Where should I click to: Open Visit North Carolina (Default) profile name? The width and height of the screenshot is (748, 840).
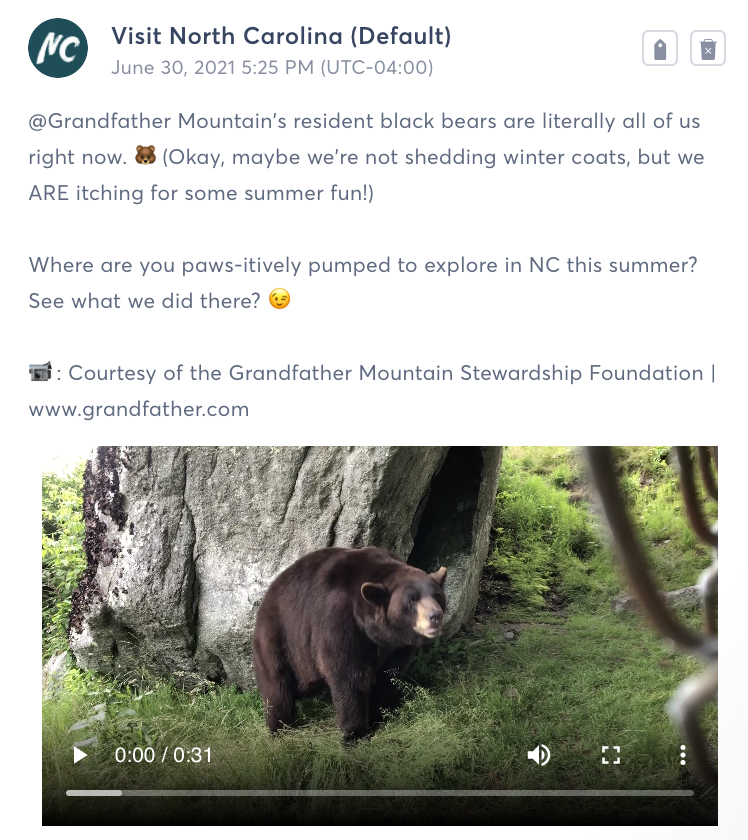pyautogui.click(x=281, y=36)
